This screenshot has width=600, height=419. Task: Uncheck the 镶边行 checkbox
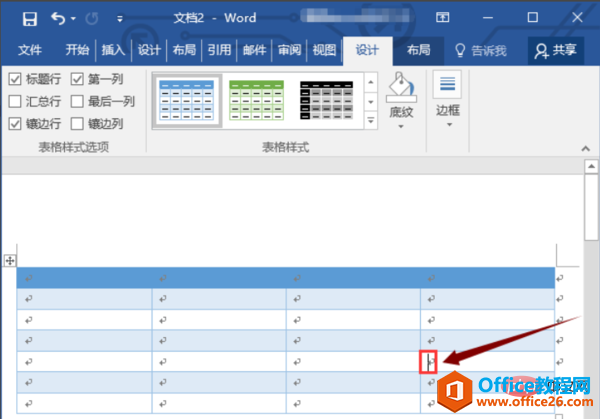point(15,124)
